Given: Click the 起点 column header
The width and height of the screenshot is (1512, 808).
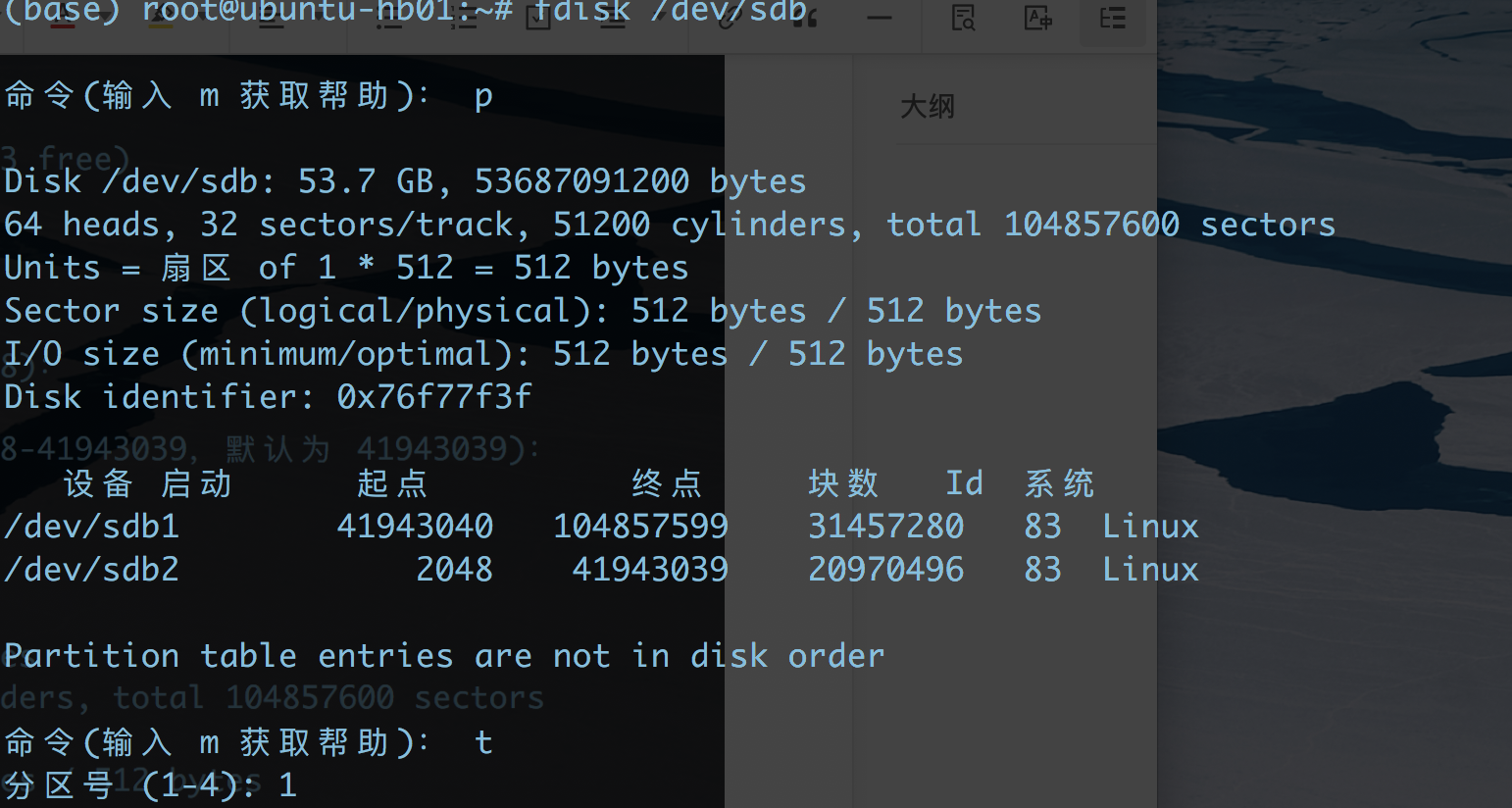Looking at the screenshot, I should click(391, 483).
